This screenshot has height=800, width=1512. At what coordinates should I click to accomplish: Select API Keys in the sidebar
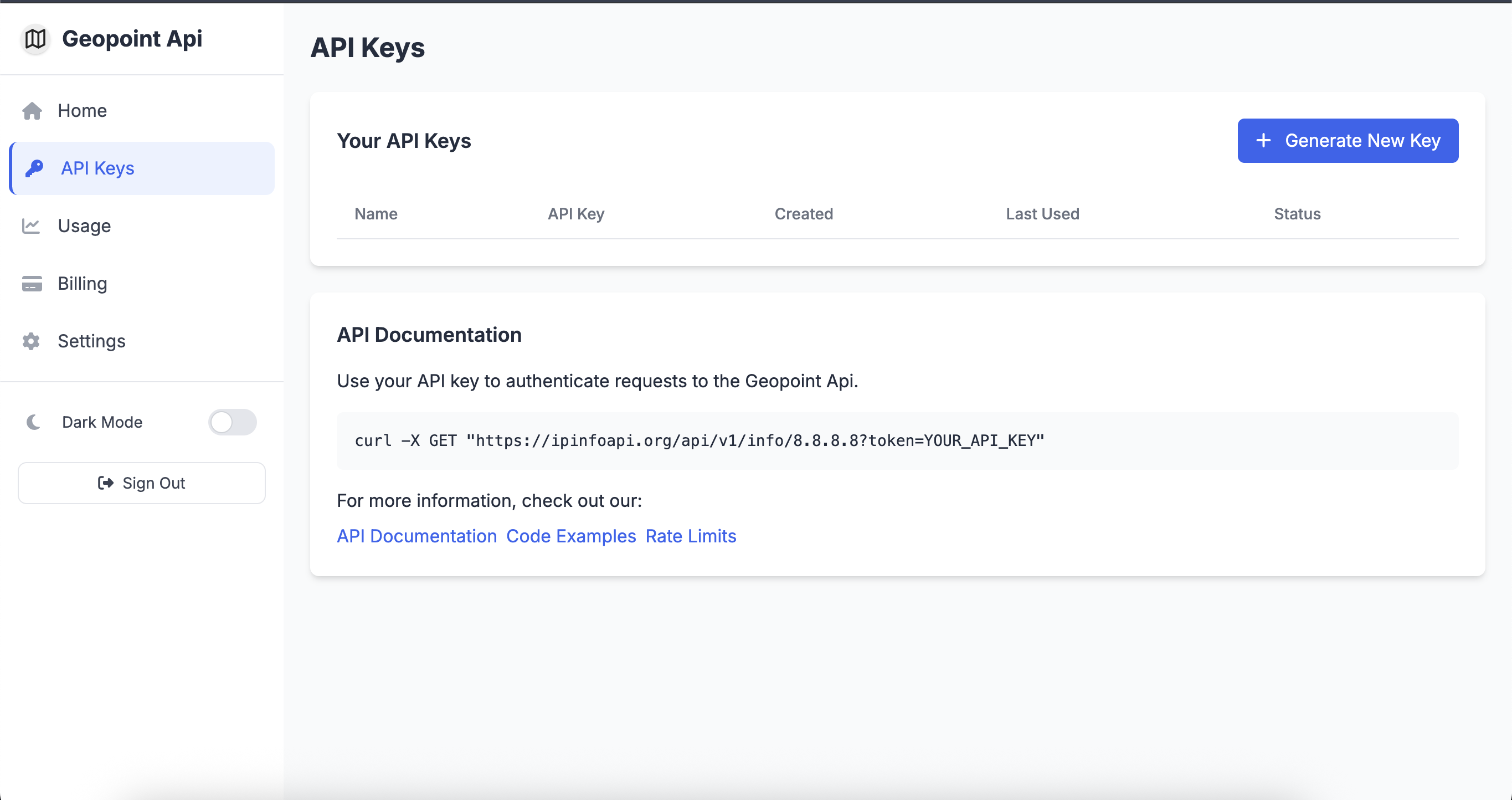click(141, 168)
